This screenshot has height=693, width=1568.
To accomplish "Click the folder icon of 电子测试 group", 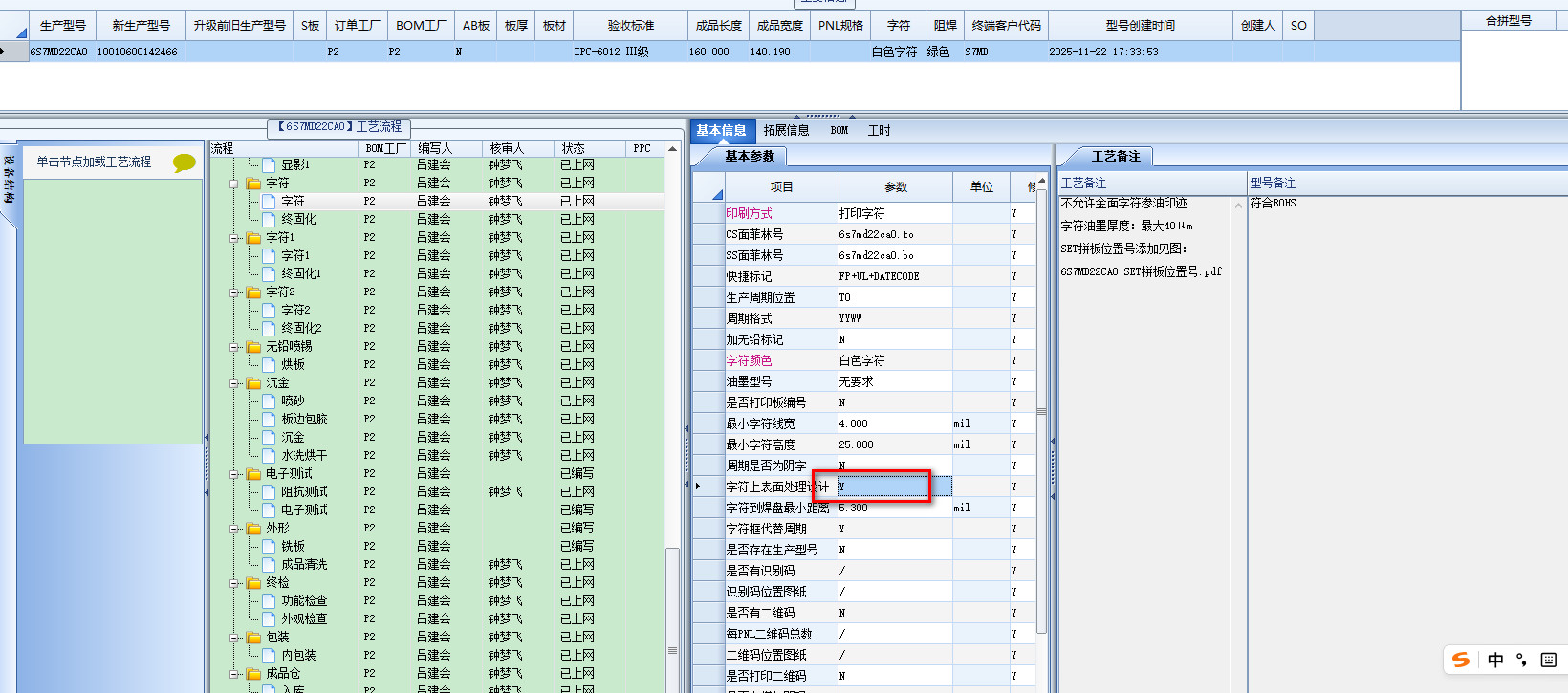I will pyautogui.click(x=253, y=474).
